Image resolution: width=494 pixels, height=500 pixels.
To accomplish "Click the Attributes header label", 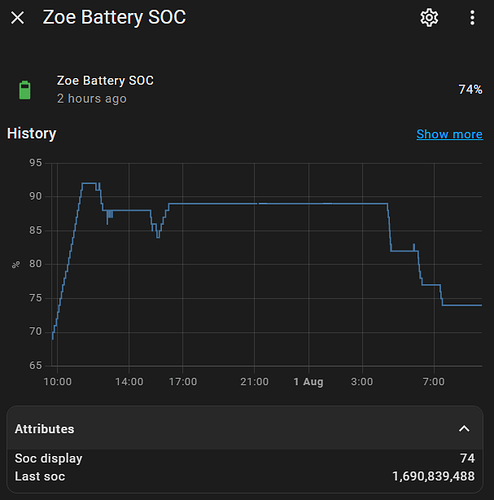I will (x=44, y=429).
